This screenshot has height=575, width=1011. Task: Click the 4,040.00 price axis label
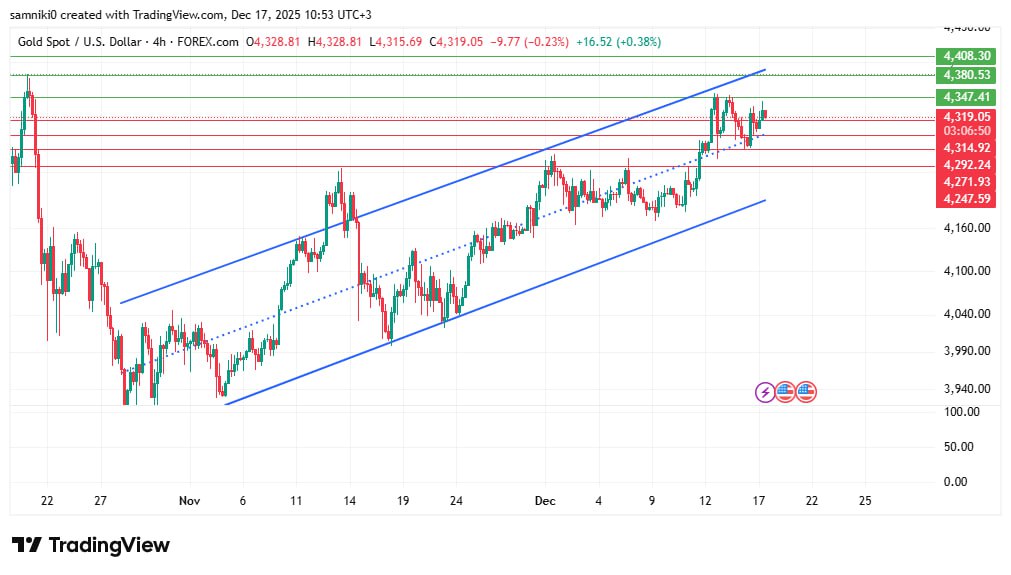click(x=967, y=314)
